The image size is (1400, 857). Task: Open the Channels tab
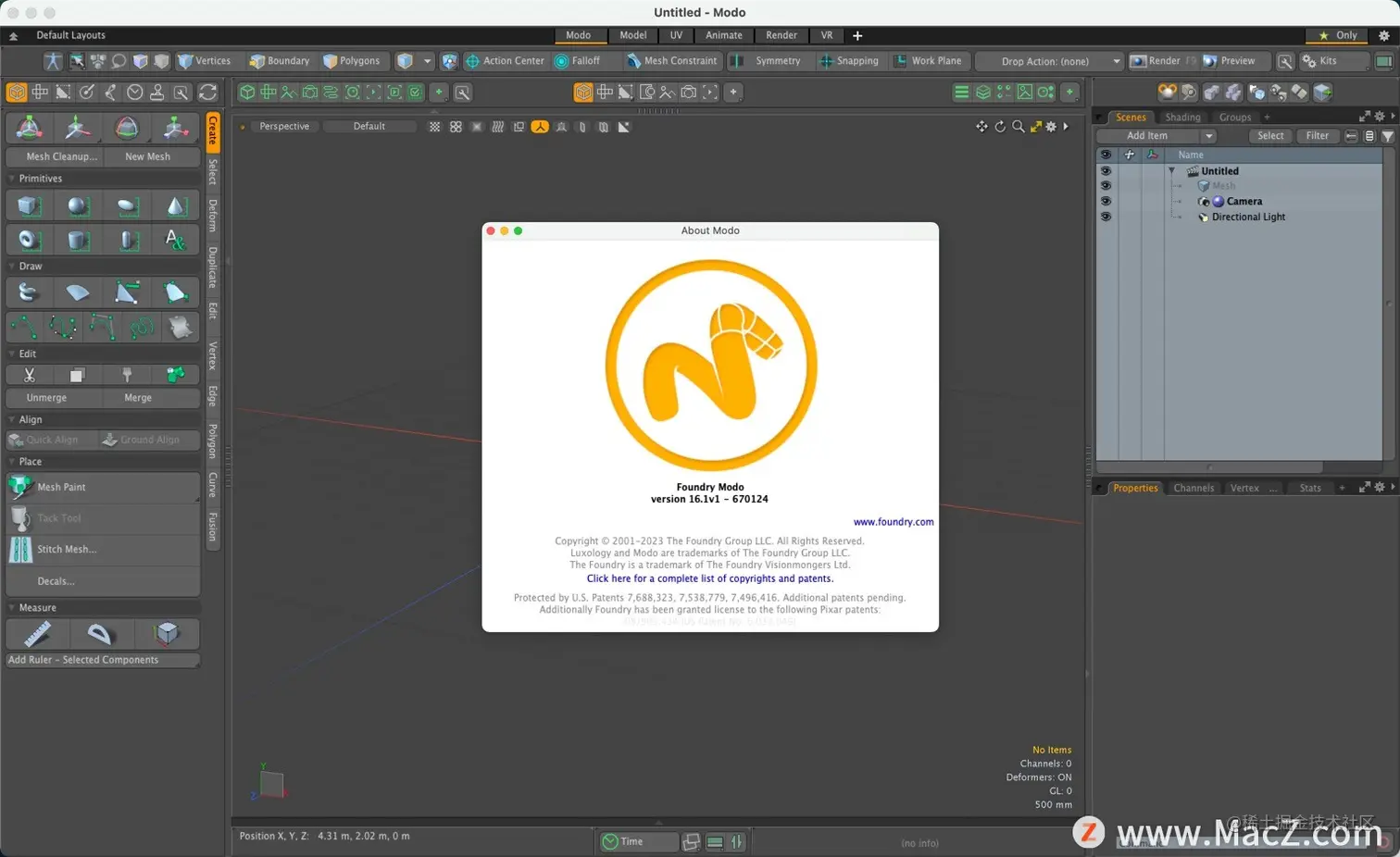click(x=1194, y=488)
